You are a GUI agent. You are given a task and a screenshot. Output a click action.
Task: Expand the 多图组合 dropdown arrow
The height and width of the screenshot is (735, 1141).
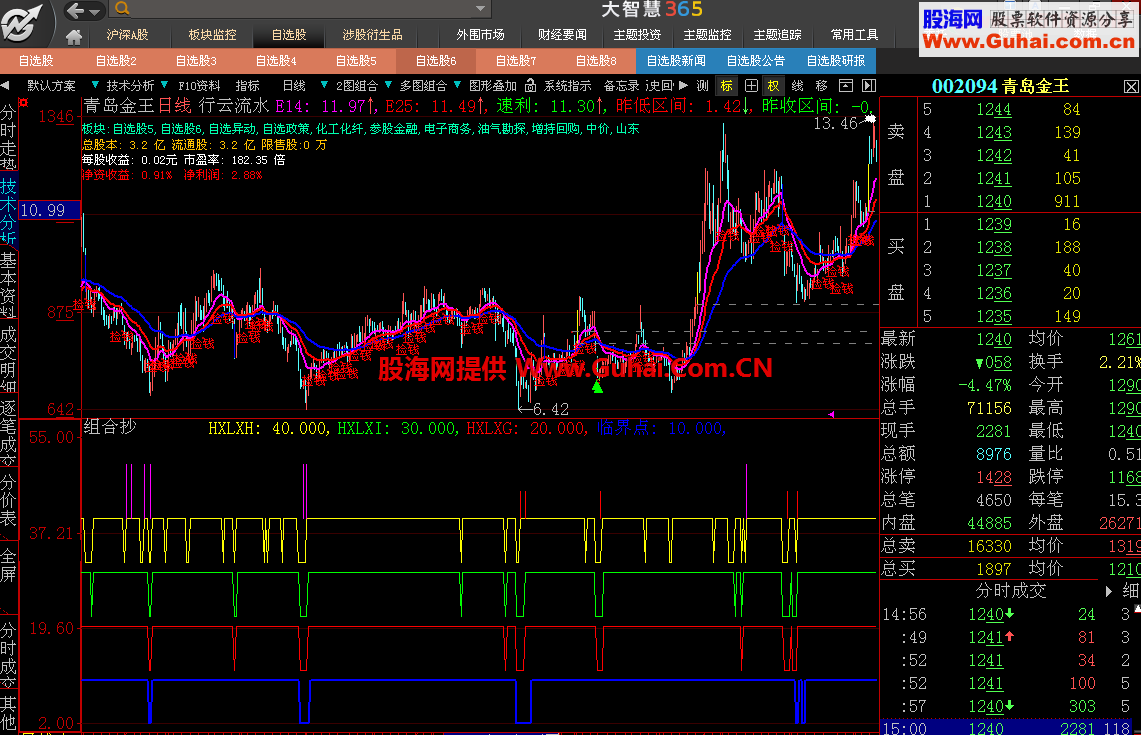389,85
